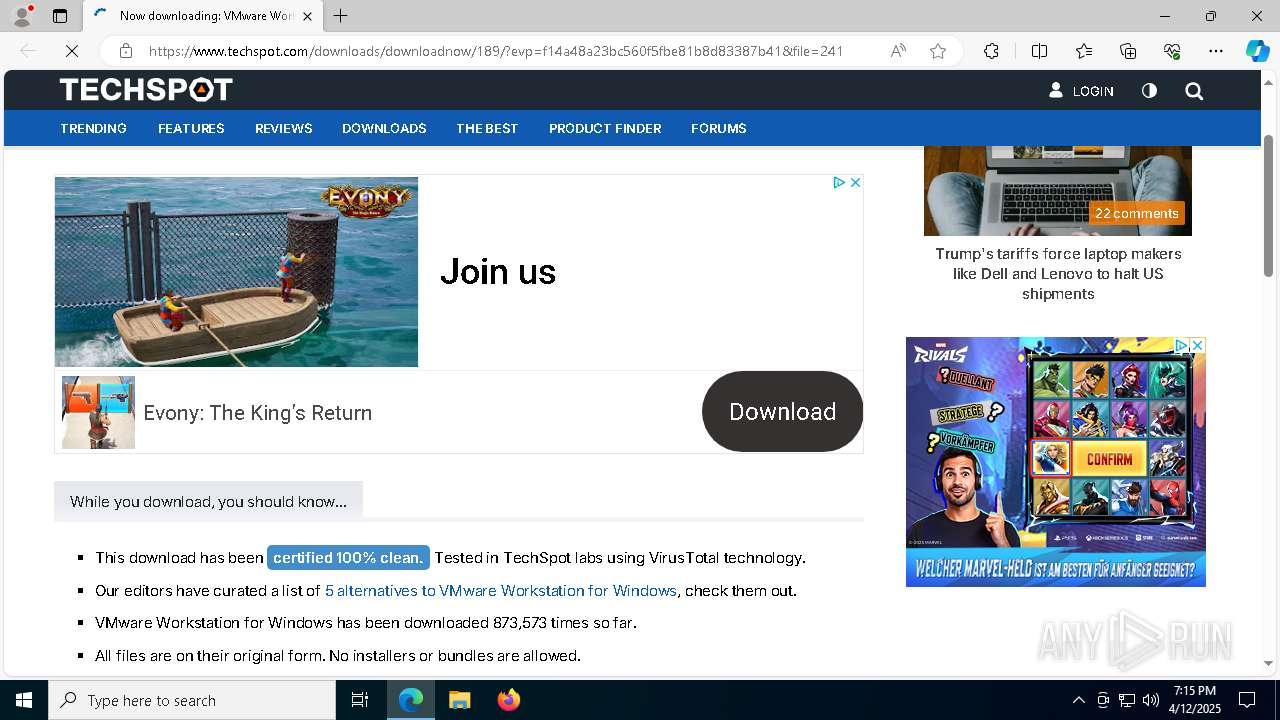
Task: Close the Evony ad with X
Action: (855, 182)
